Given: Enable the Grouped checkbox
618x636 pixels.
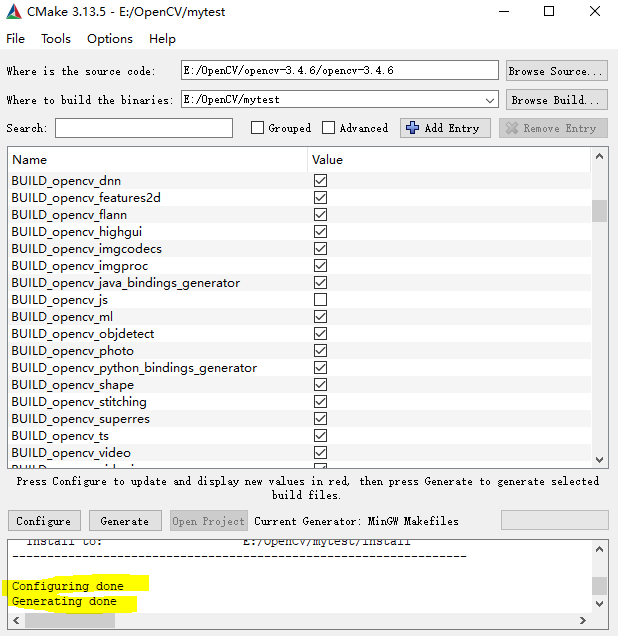Looking at the screenshot, I should click(x=257, y=128).
